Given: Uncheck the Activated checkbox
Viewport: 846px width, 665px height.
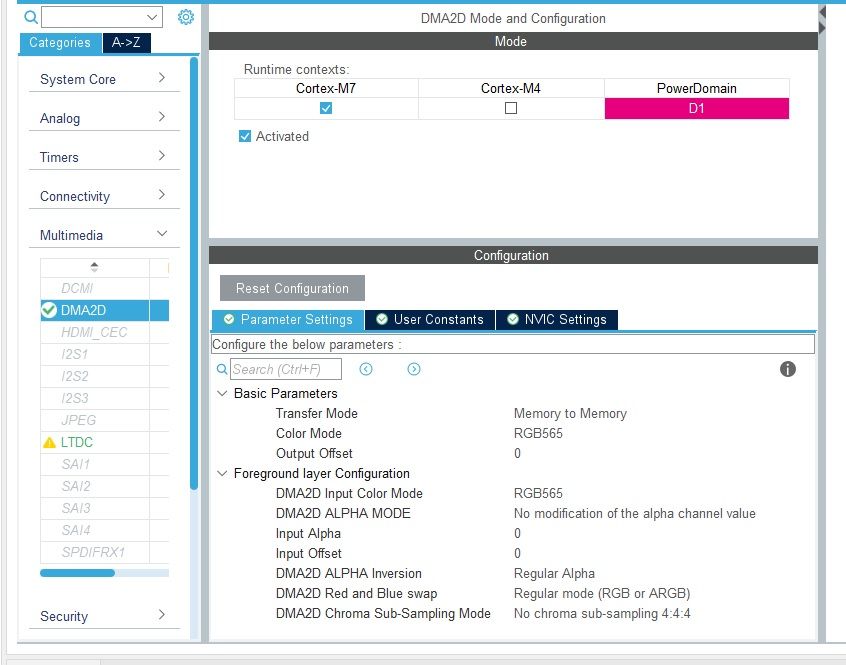Looking at the screenshot, I should click(245, 136).
